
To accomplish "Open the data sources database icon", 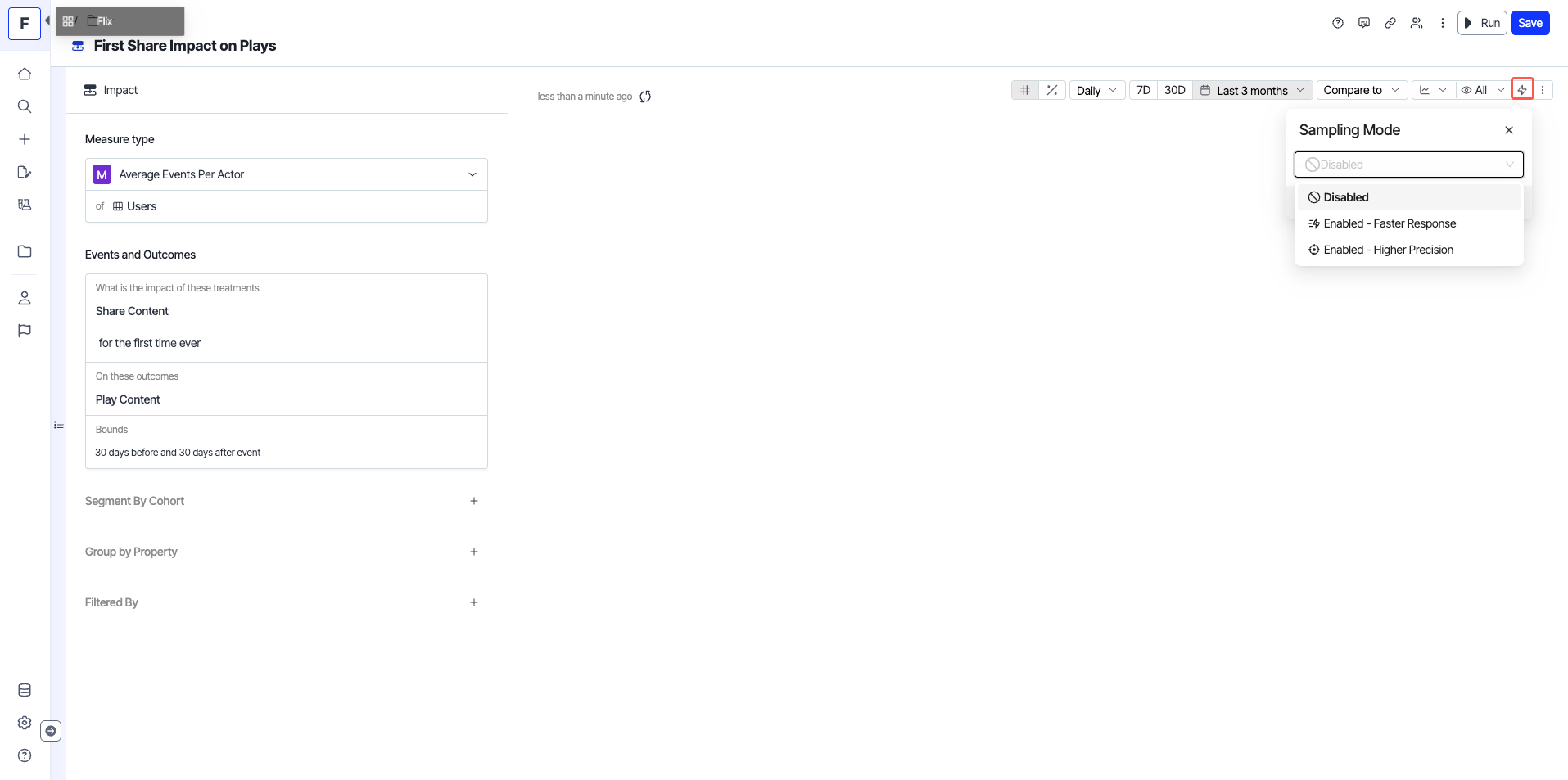I will (x=25, y=690).
